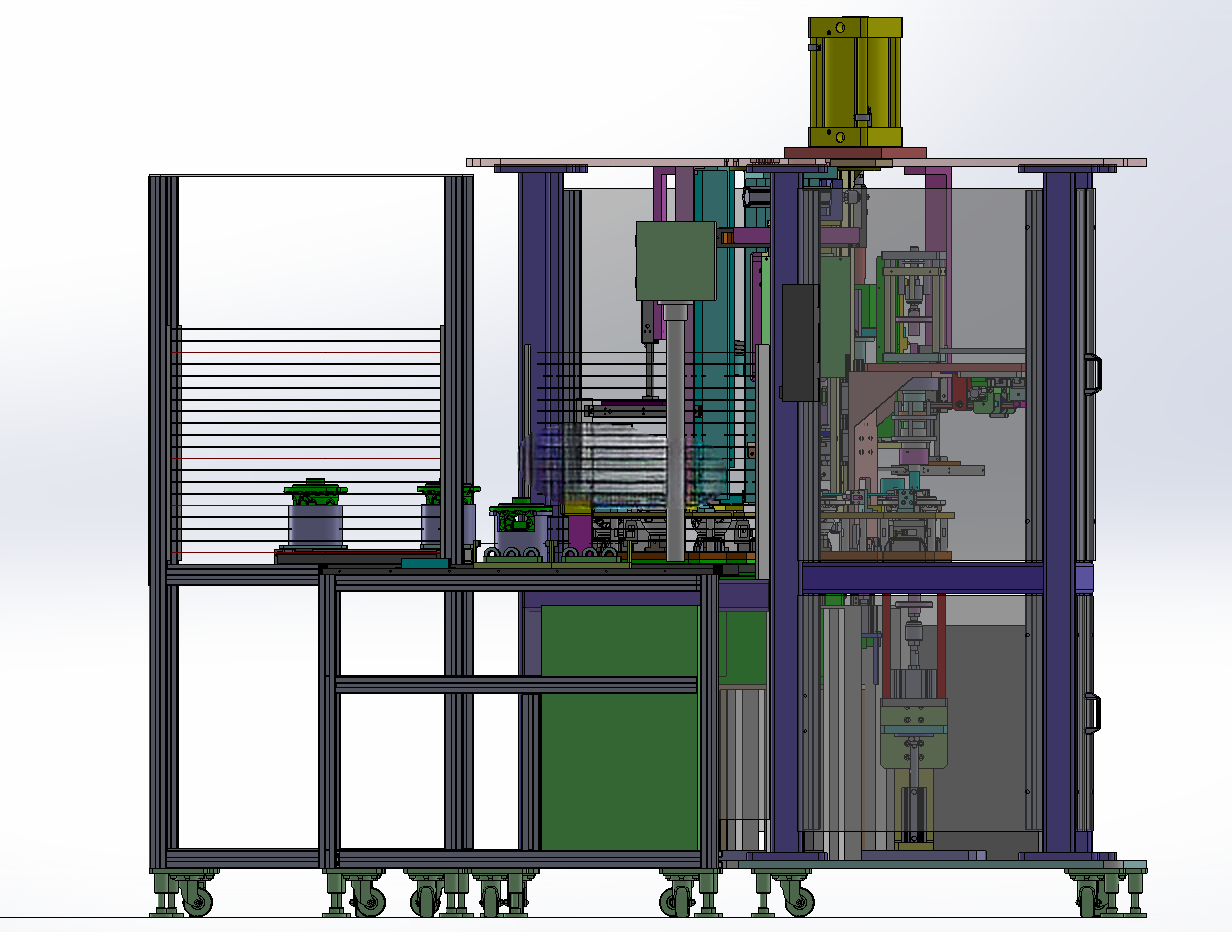
Task: Click the stacked tray lines in left frame
Action: [306, 440]
